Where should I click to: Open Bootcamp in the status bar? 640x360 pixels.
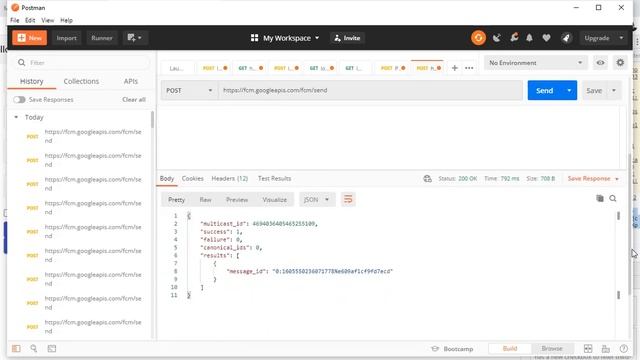click(x=452, y=349)
